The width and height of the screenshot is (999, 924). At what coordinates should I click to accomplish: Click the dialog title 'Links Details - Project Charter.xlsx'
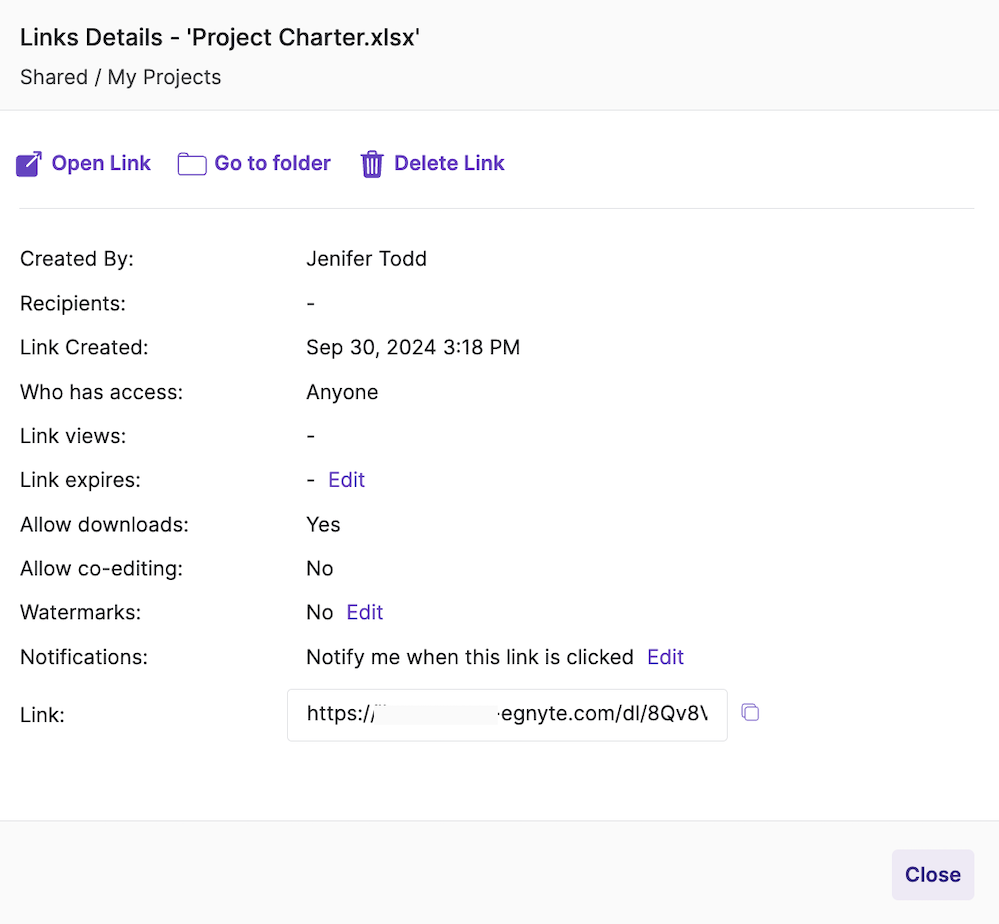tap(220, 38)
